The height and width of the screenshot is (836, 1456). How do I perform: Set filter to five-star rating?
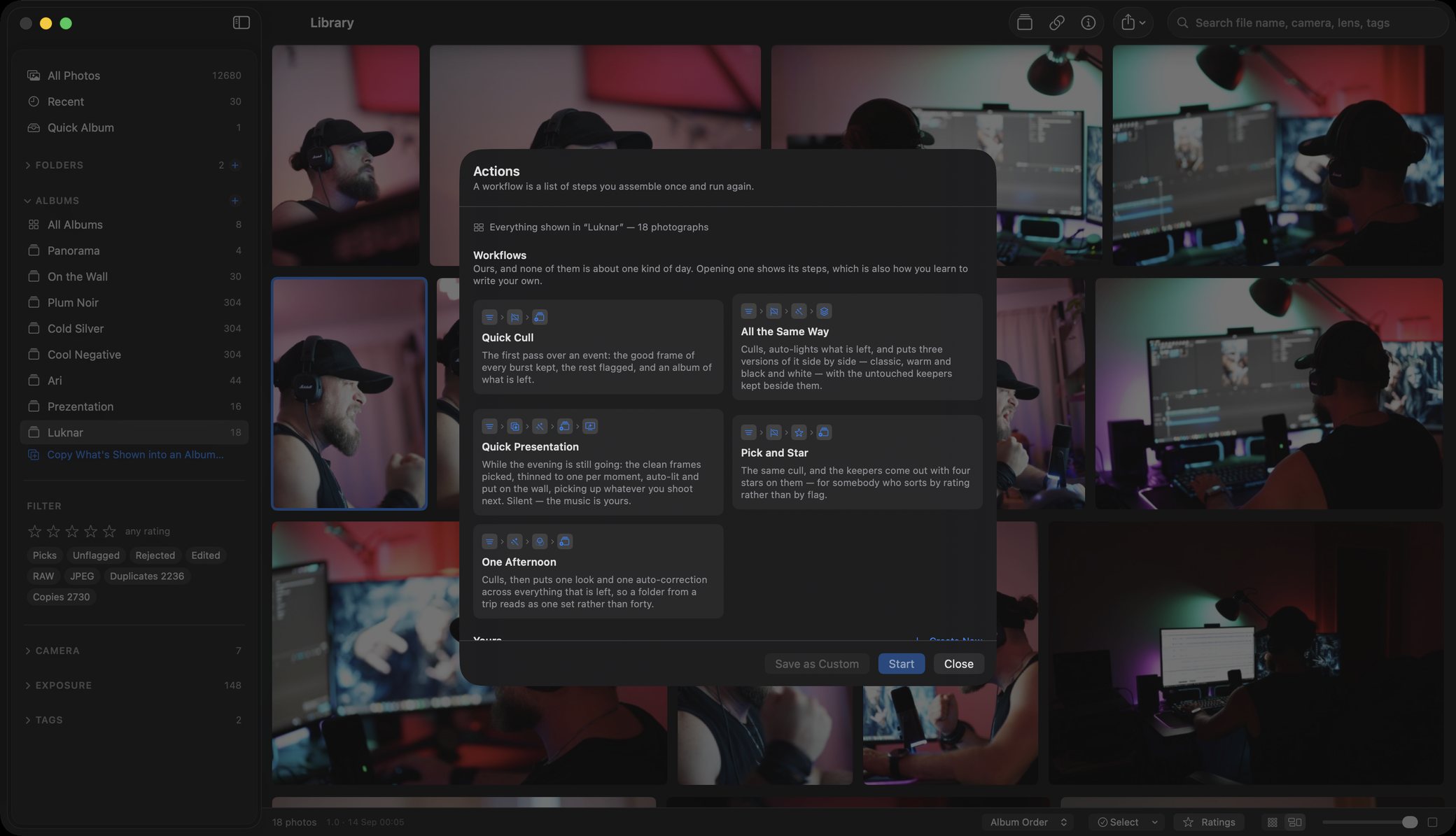(109, 532)
